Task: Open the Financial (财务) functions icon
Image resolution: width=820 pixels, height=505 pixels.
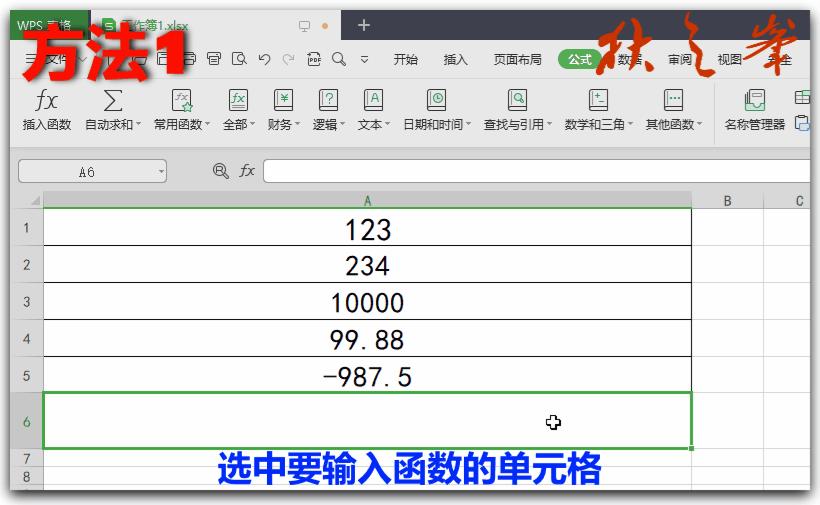Action: tap(283, 100)
